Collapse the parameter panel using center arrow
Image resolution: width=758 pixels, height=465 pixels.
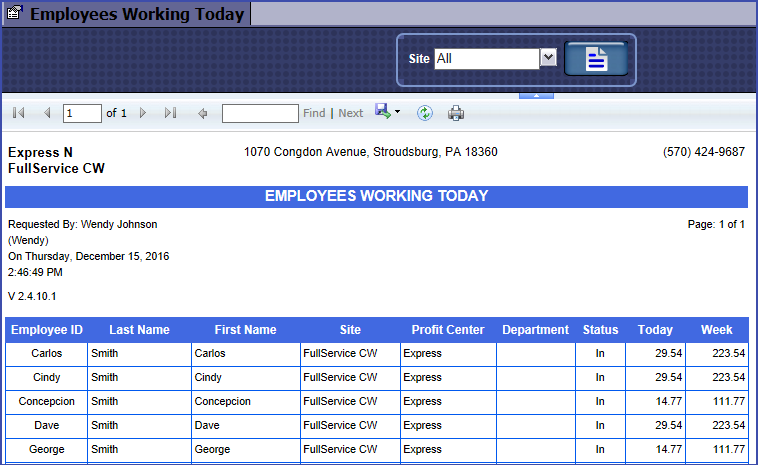[536, 96]
